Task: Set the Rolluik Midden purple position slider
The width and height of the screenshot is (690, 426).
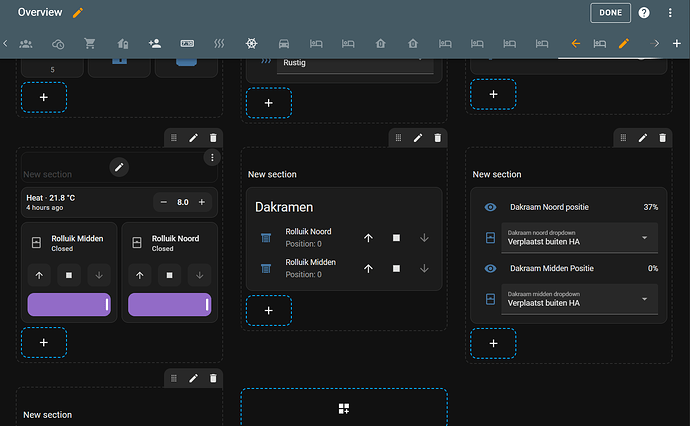Action: pos(69,305)
